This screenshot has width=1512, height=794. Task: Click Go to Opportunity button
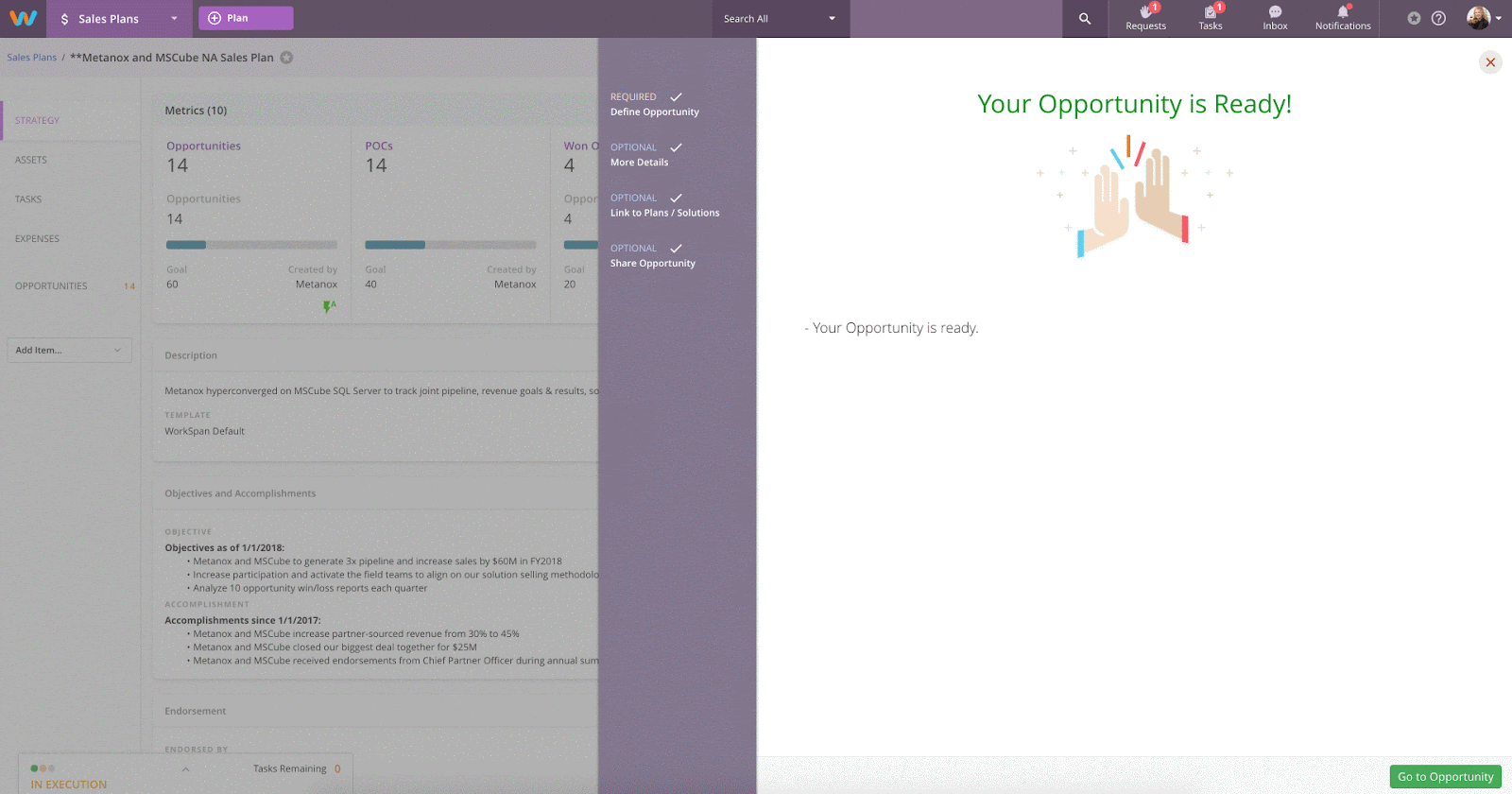[1445, 777]
